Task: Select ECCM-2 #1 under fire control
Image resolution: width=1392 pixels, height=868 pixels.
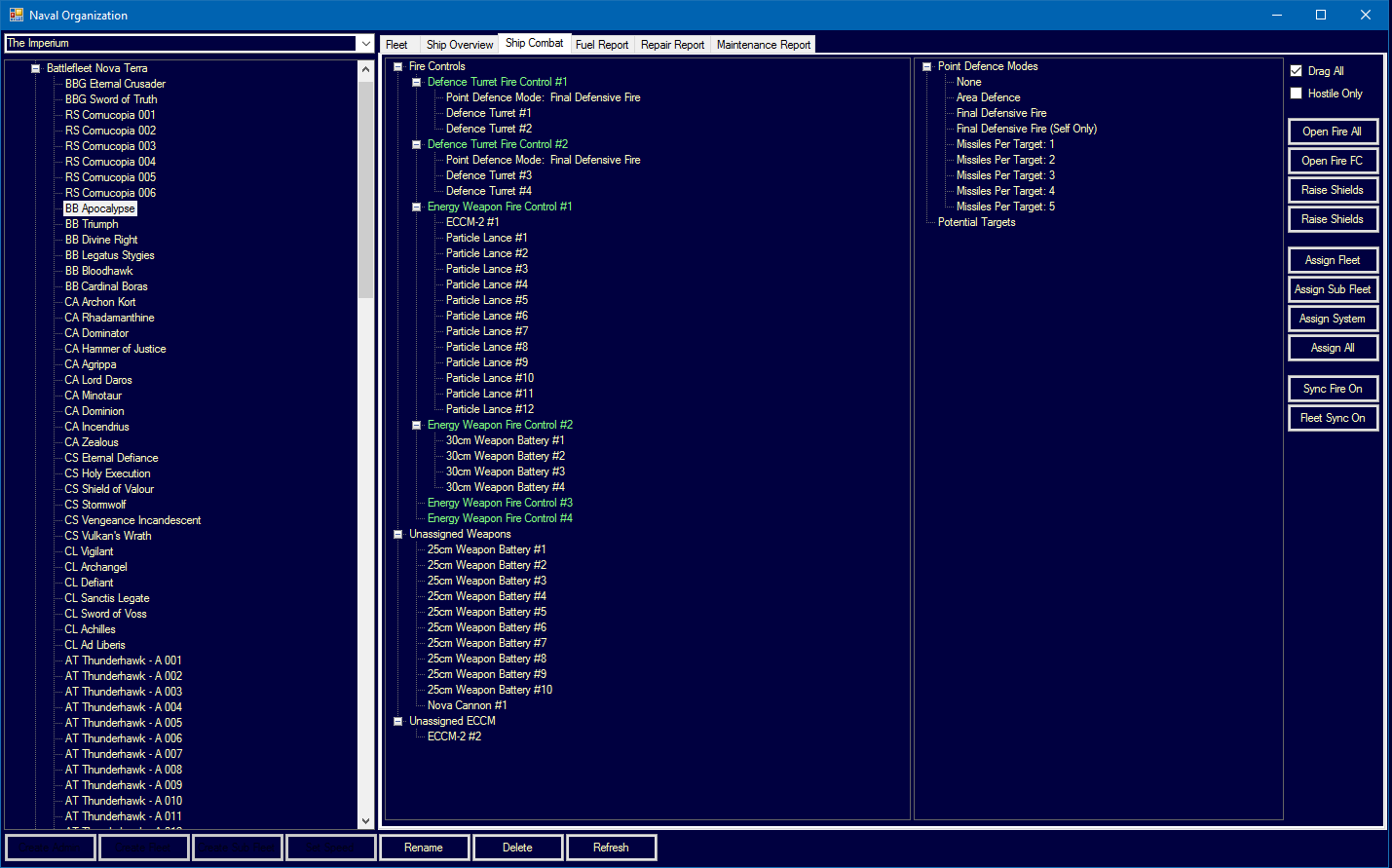Action: pyautogui.click(x=472, y=222)
